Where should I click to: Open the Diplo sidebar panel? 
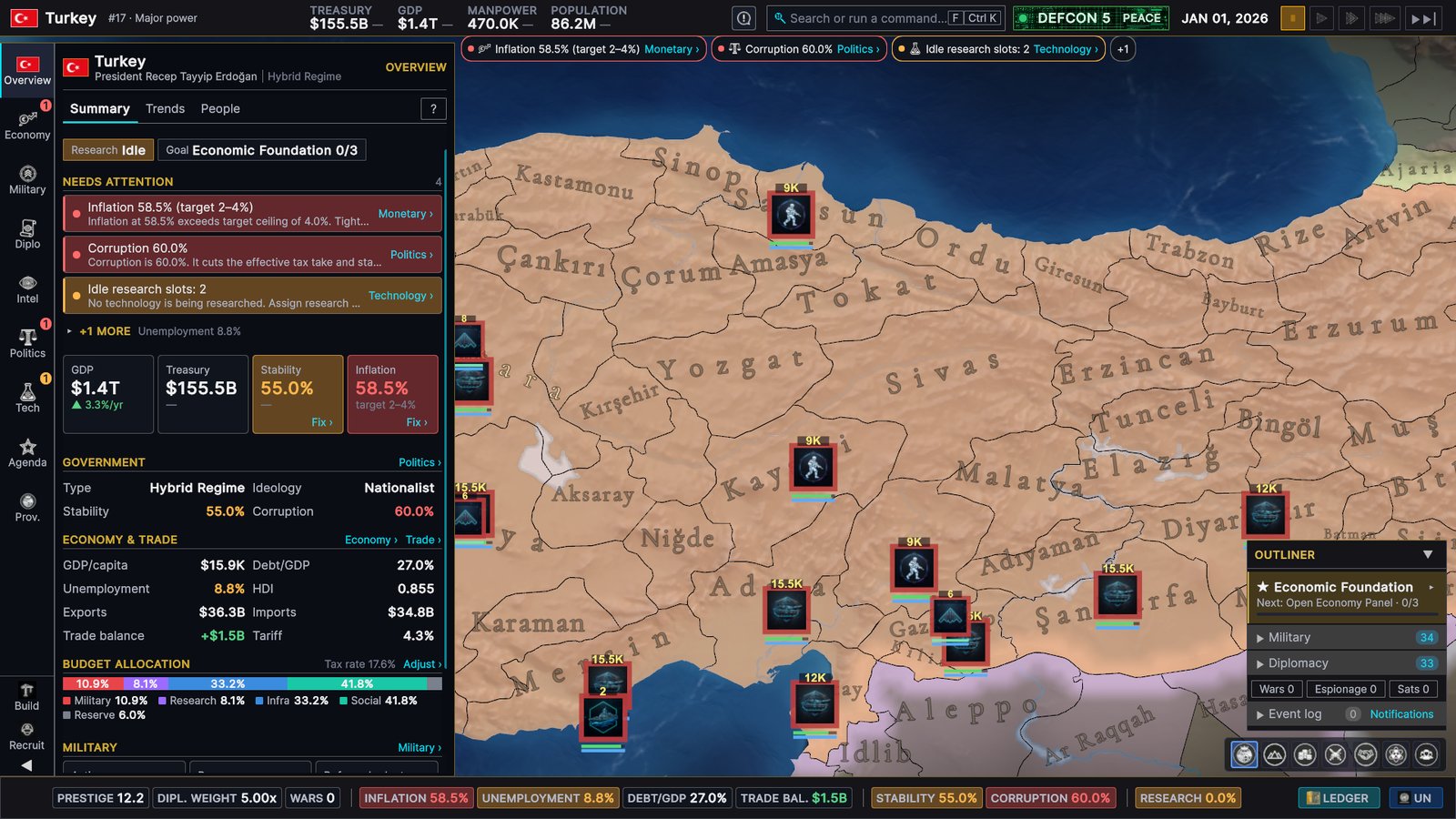27,235
